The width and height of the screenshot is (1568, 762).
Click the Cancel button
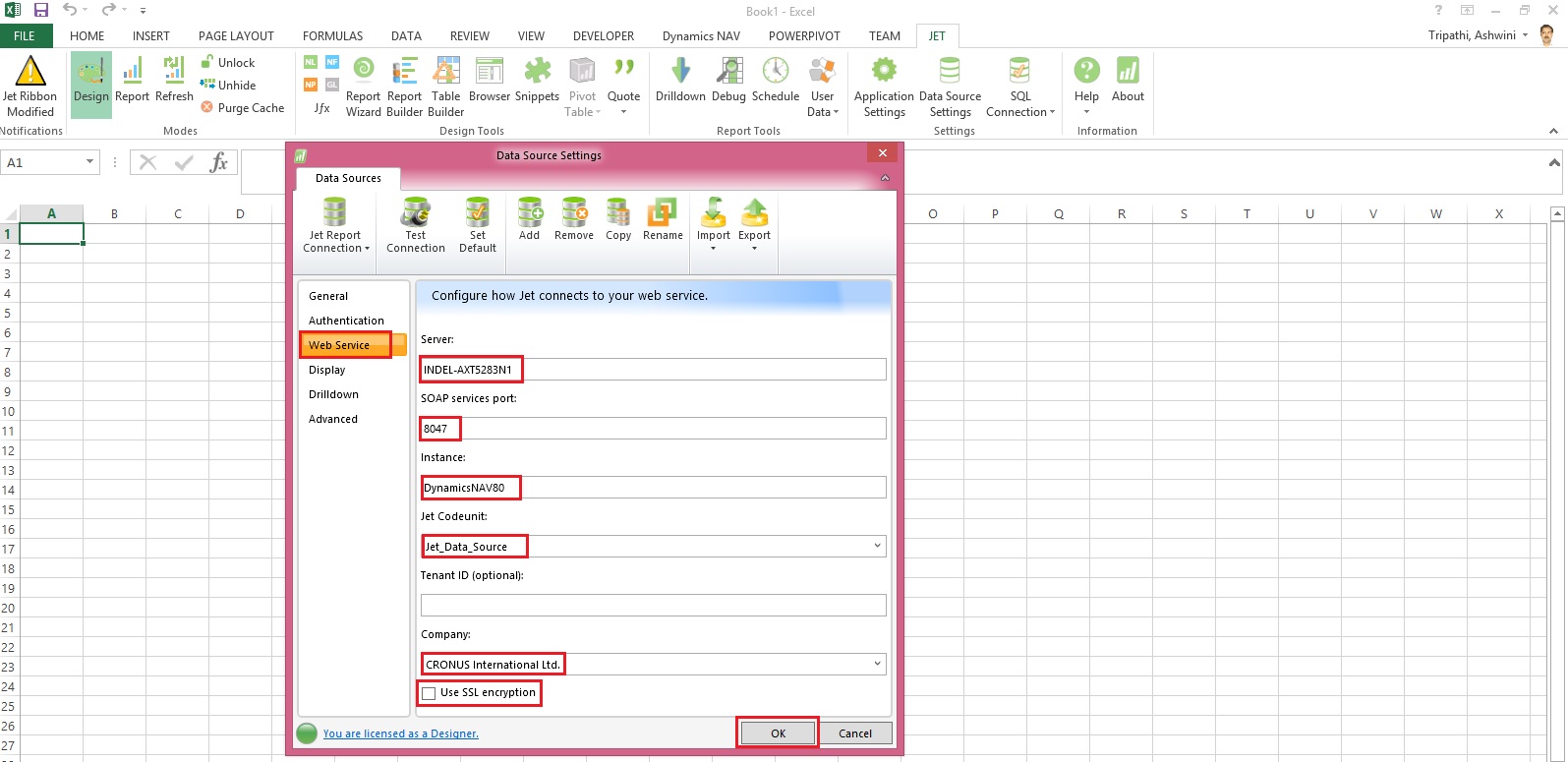tap(854, 733)
